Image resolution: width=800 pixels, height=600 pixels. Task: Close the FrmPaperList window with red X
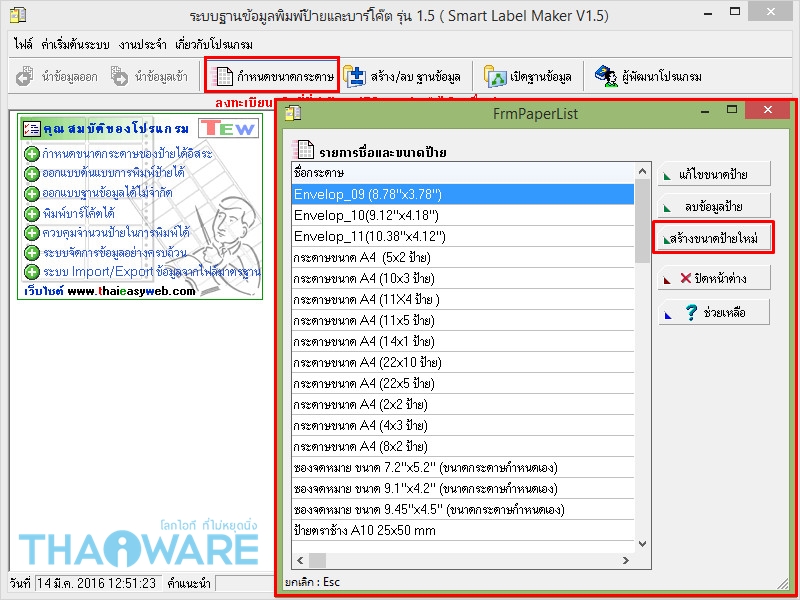[767, 110]
